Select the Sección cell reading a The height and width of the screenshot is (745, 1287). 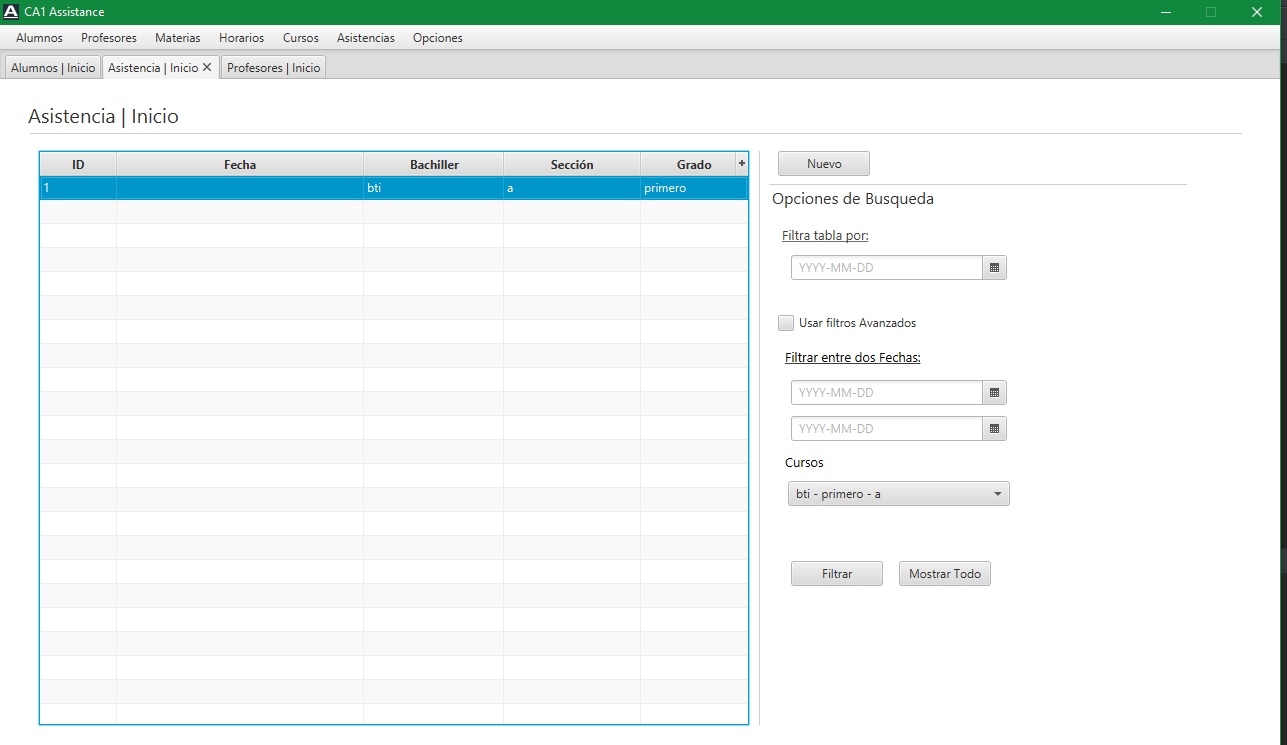click(x=572, y=188)
